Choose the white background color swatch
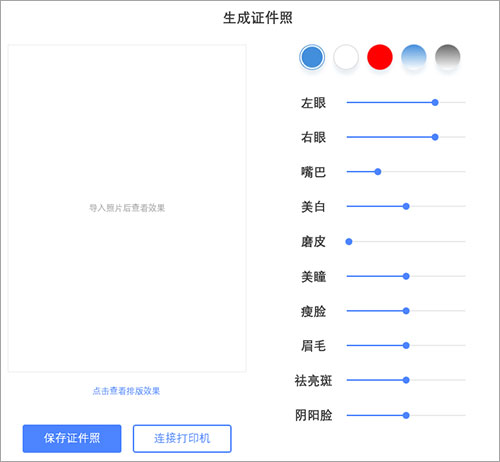The width and height of the screenshot is (500, 462). [346, 57]
